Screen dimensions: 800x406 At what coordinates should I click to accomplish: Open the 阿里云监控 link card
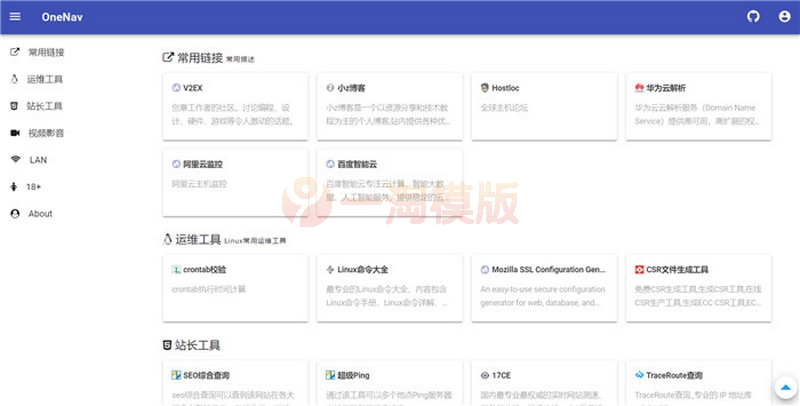pos(235,182)
